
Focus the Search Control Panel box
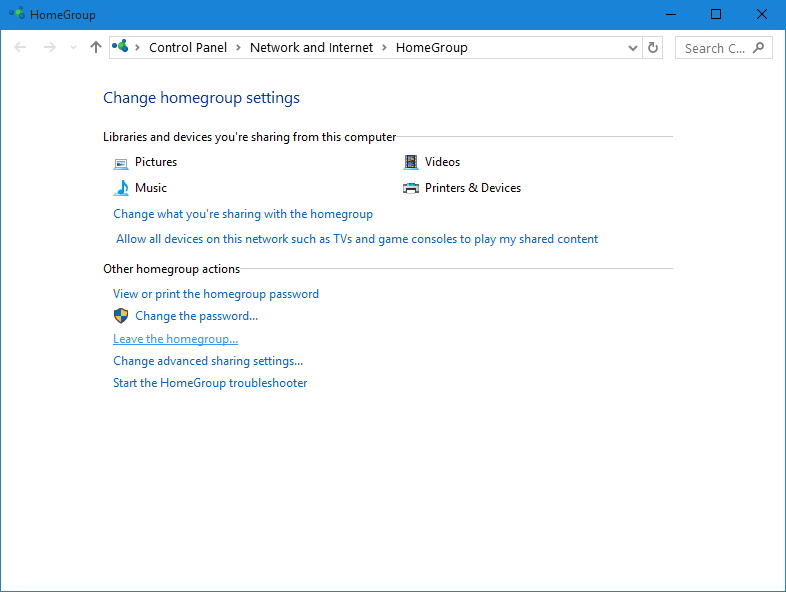pos(723,48)
